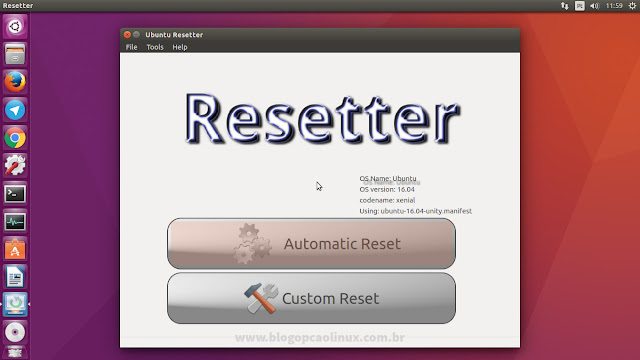Viewport: 640px width, 360px height.
Task: Close the Ubuntu Resetter window
Action: [127, 35]
